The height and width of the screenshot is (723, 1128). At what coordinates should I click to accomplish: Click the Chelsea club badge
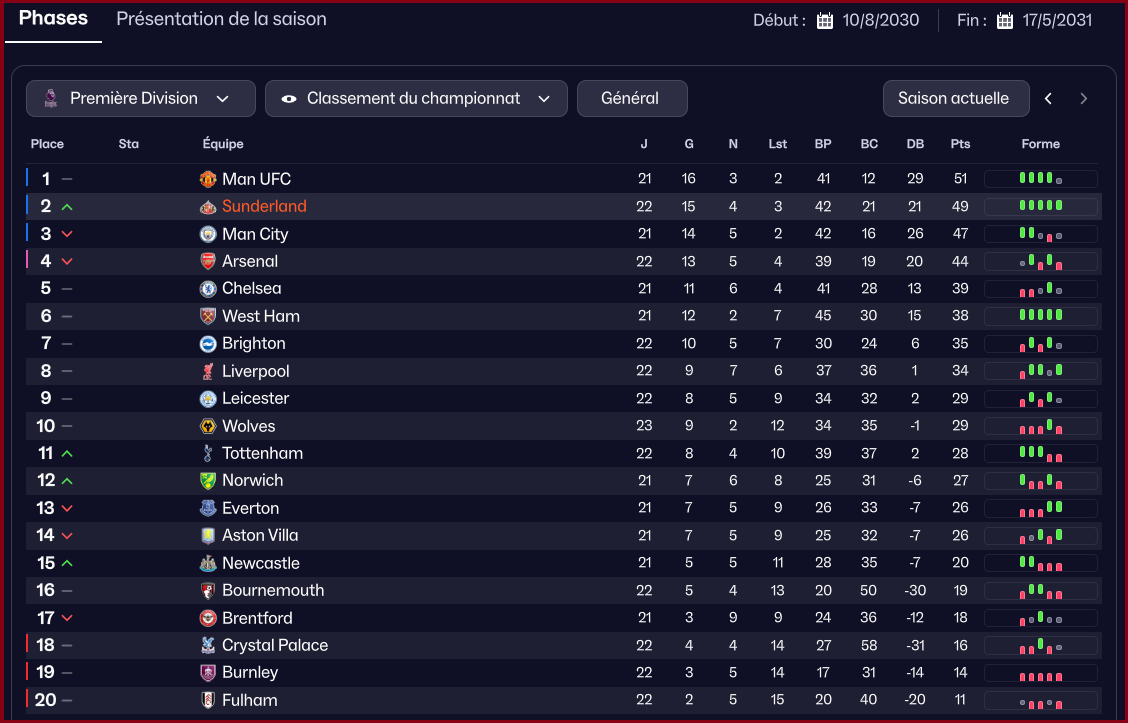click(208, 289)
